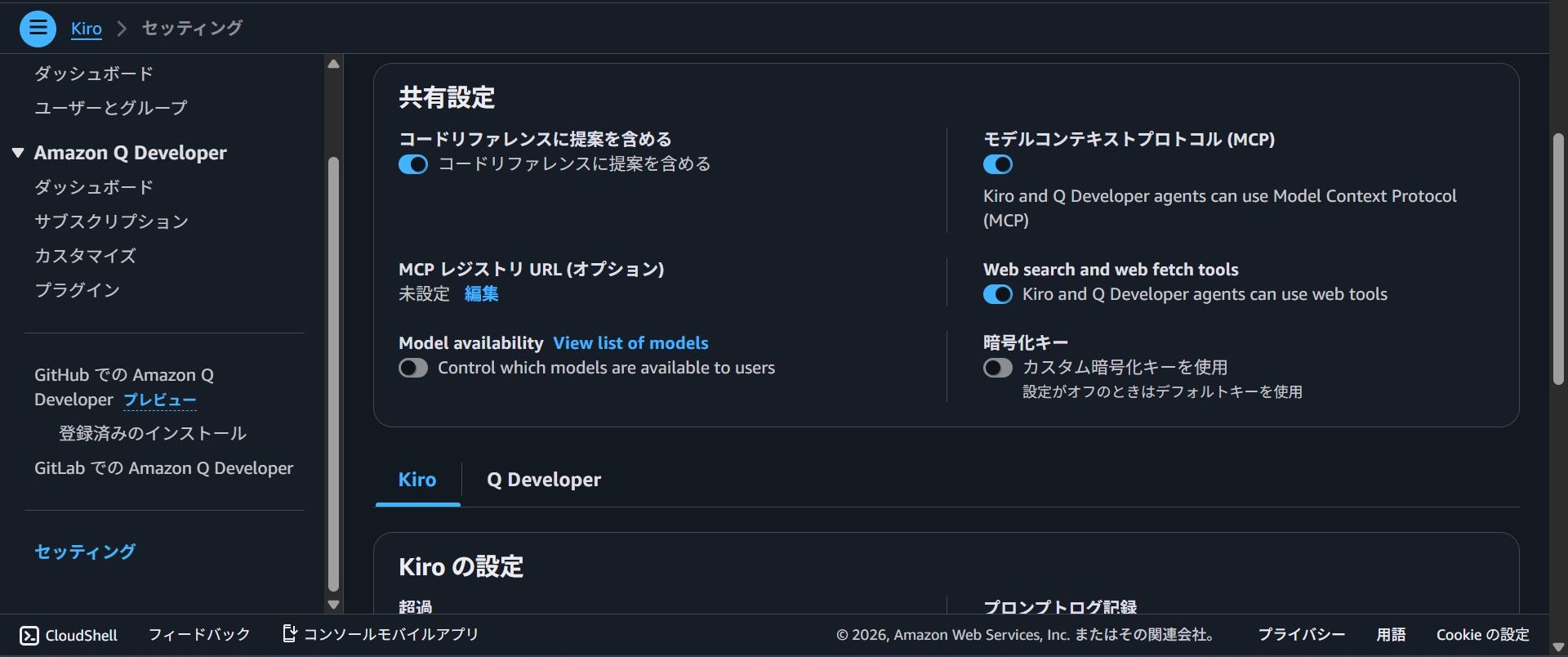Viewport: 1568px width, 657px height.
Task: Enable the カスタム暗号化キーを使用 toggle
Action: (x=998, y=368)
